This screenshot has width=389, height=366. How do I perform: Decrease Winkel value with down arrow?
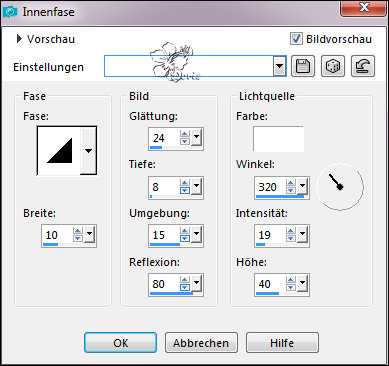291,190
